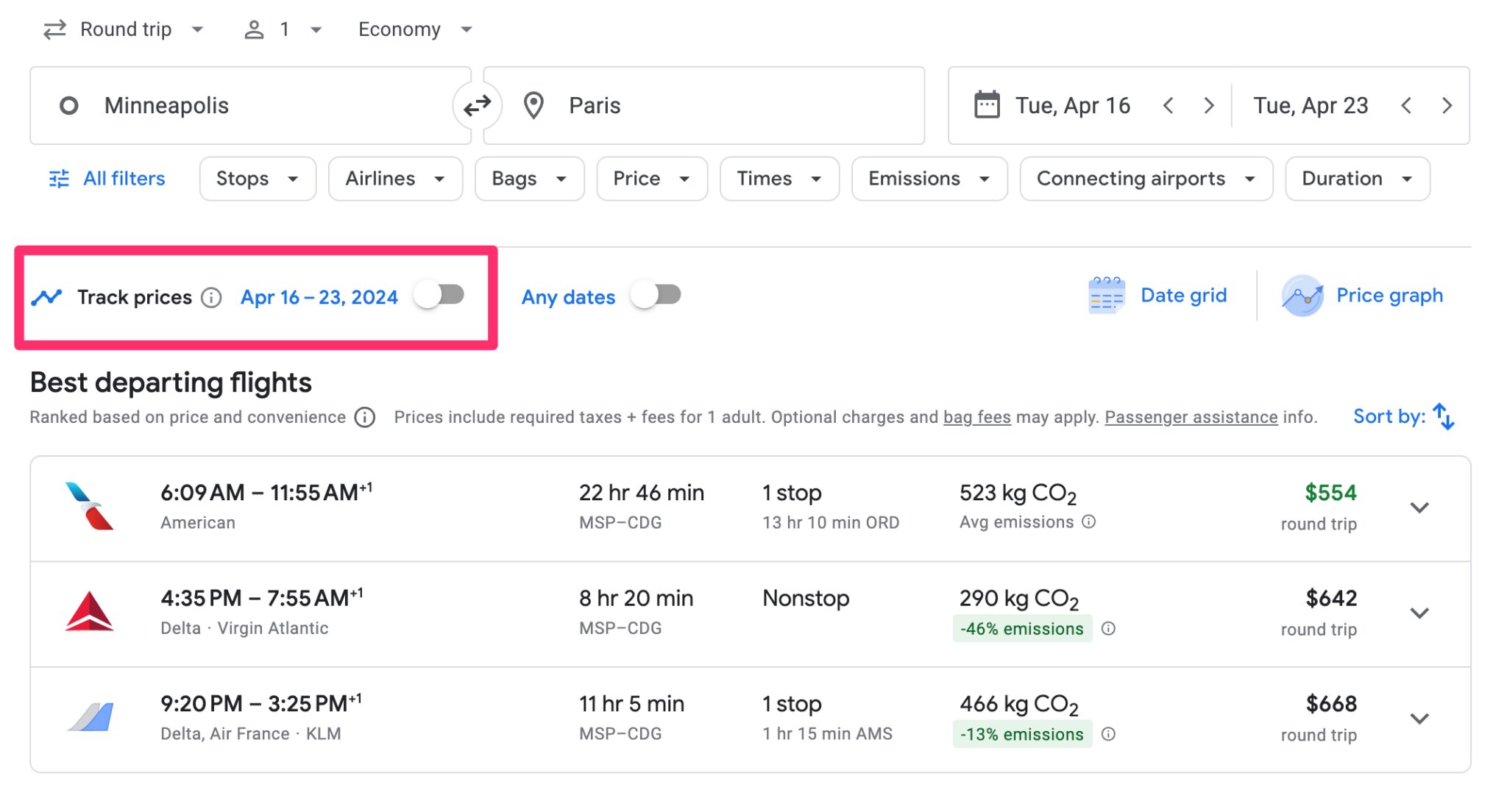The height and width of the screenshot is (812, 1507).
Task: Open the calendar icon next to departure date
Action: point(987,104)
